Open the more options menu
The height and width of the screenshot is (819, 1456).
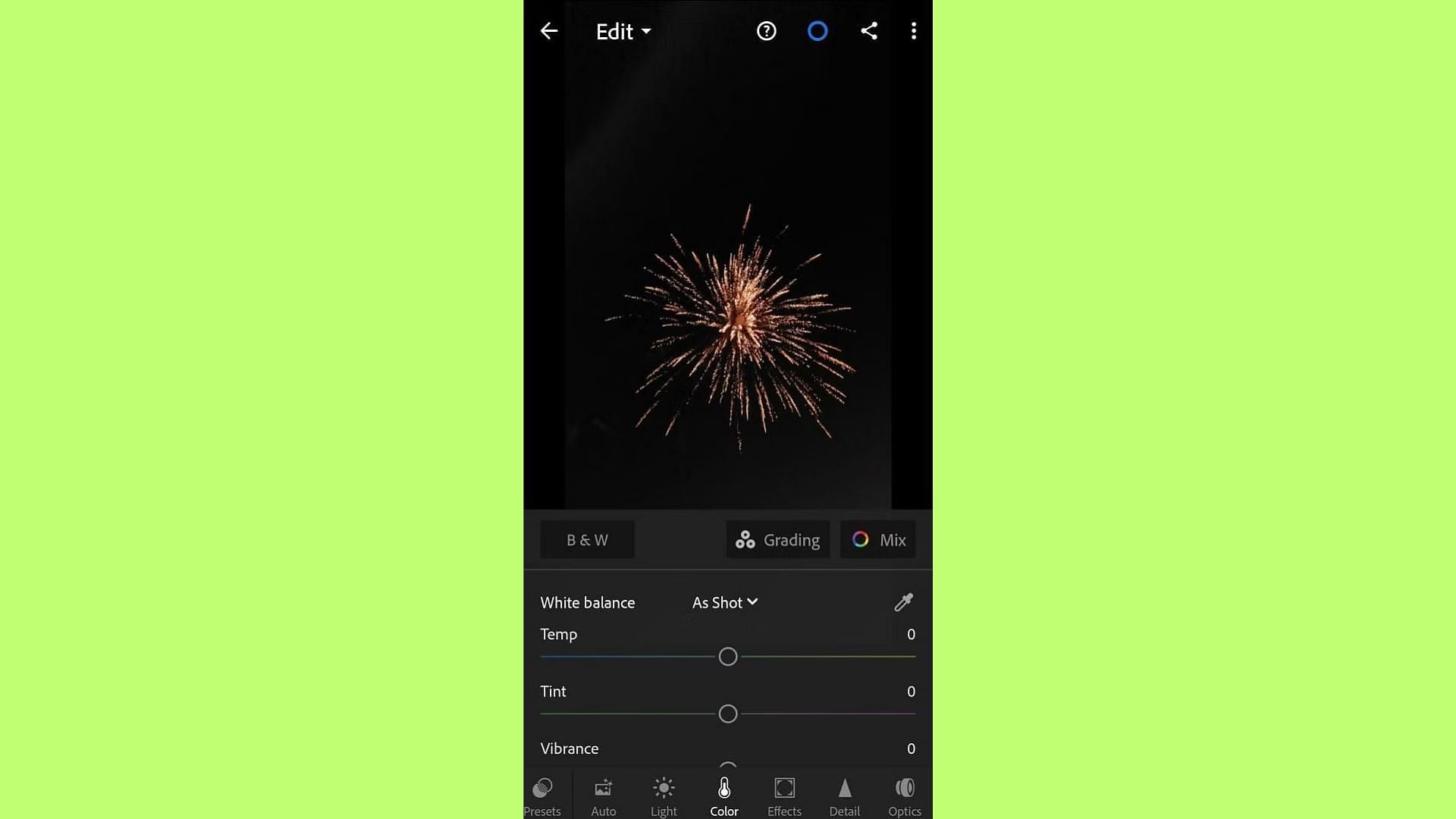pos(912,30)
